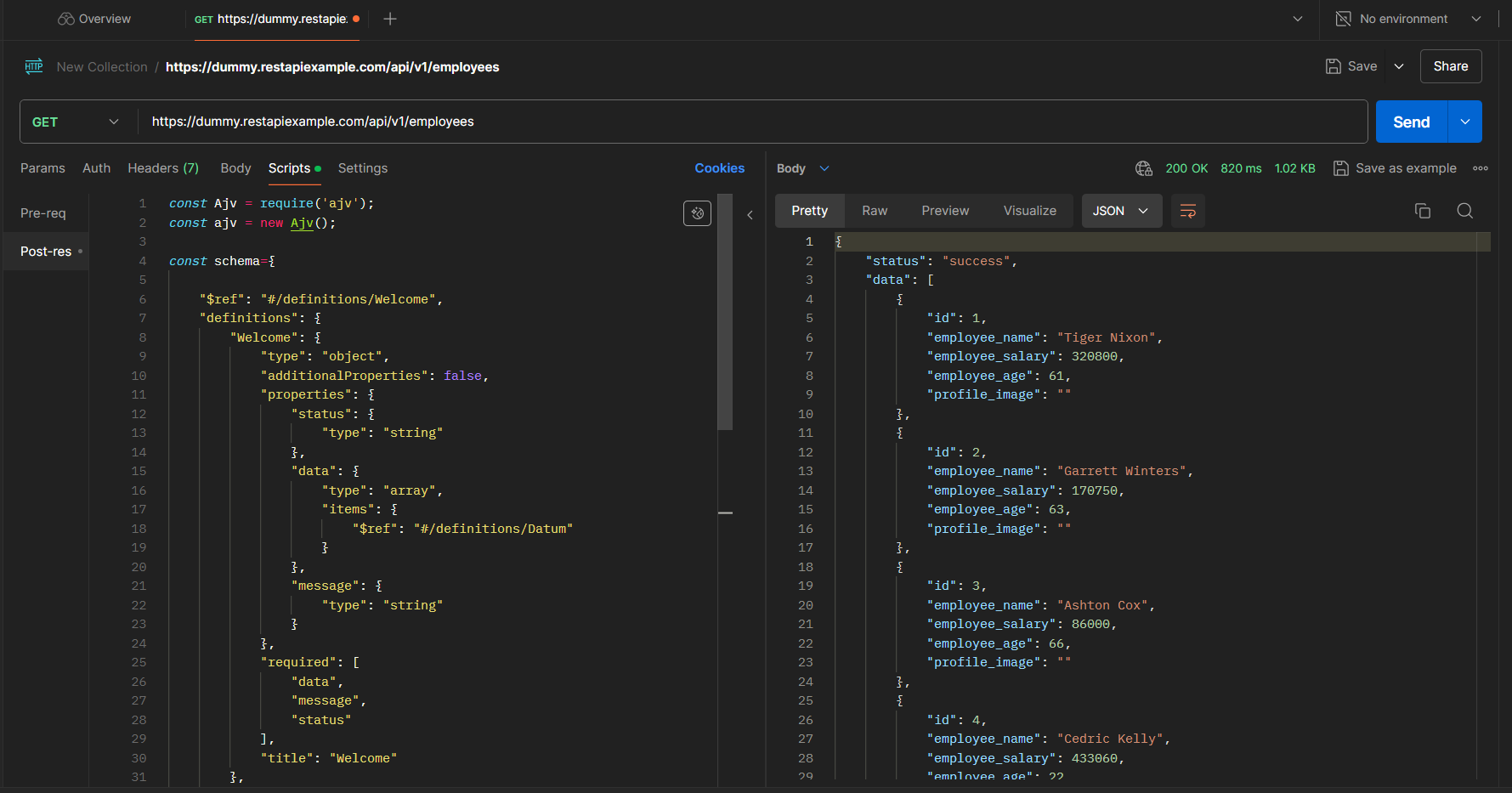Viewport: 1512px width, 793px height.
Task: Open the Cookies manager
Action: coord(720,168)
